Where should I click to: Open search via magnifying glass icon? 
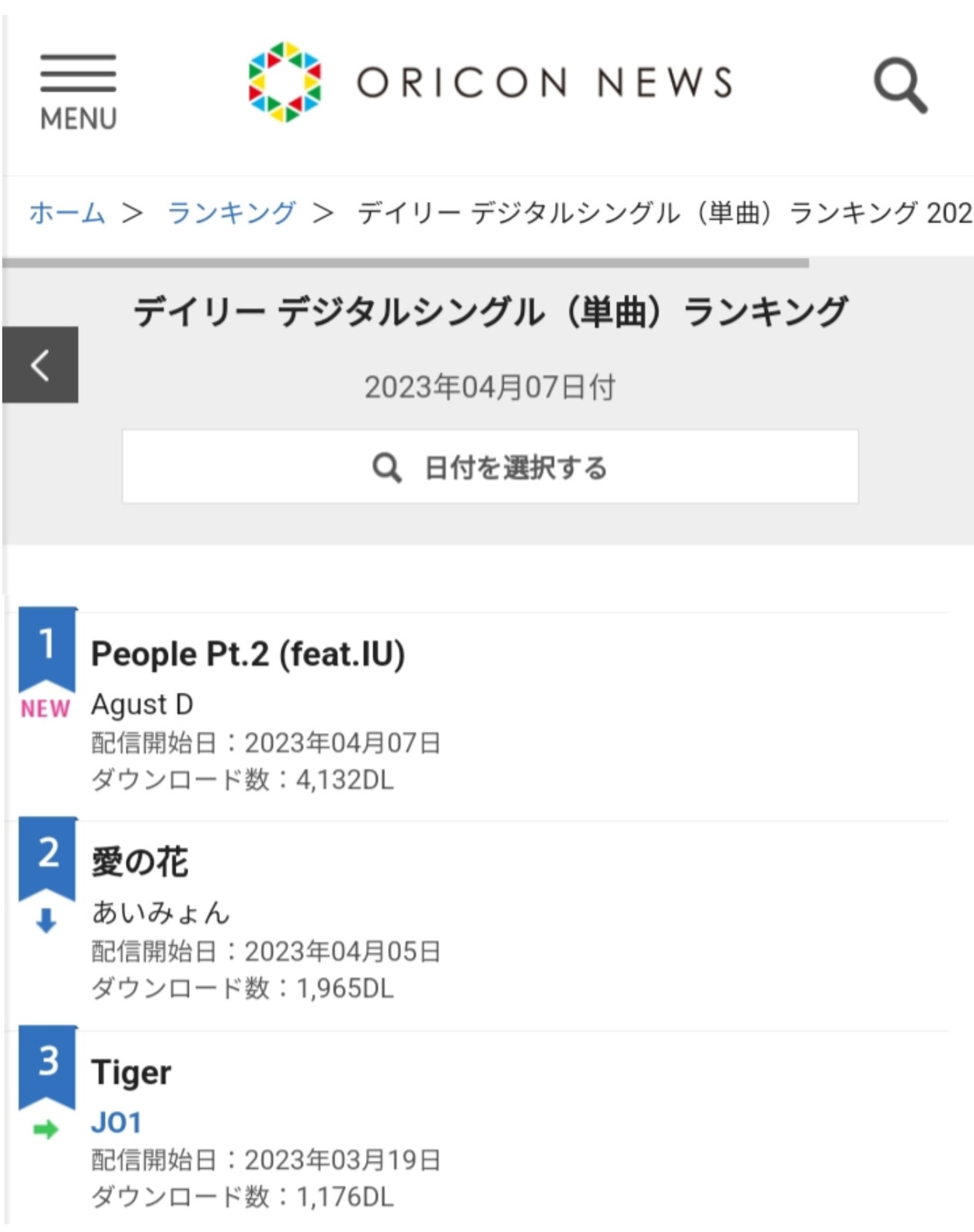(900, 85)
